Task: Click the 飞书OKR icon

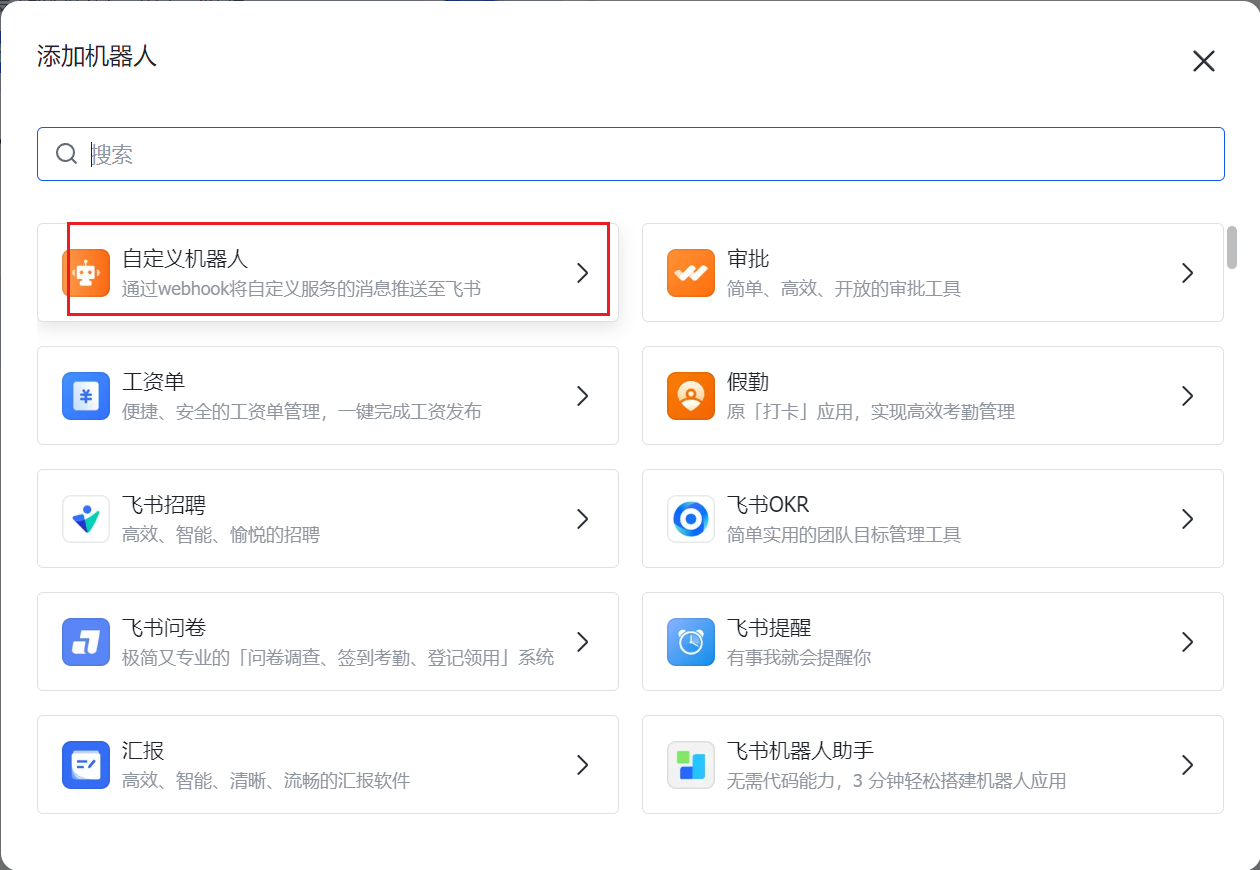Action: 691,519
